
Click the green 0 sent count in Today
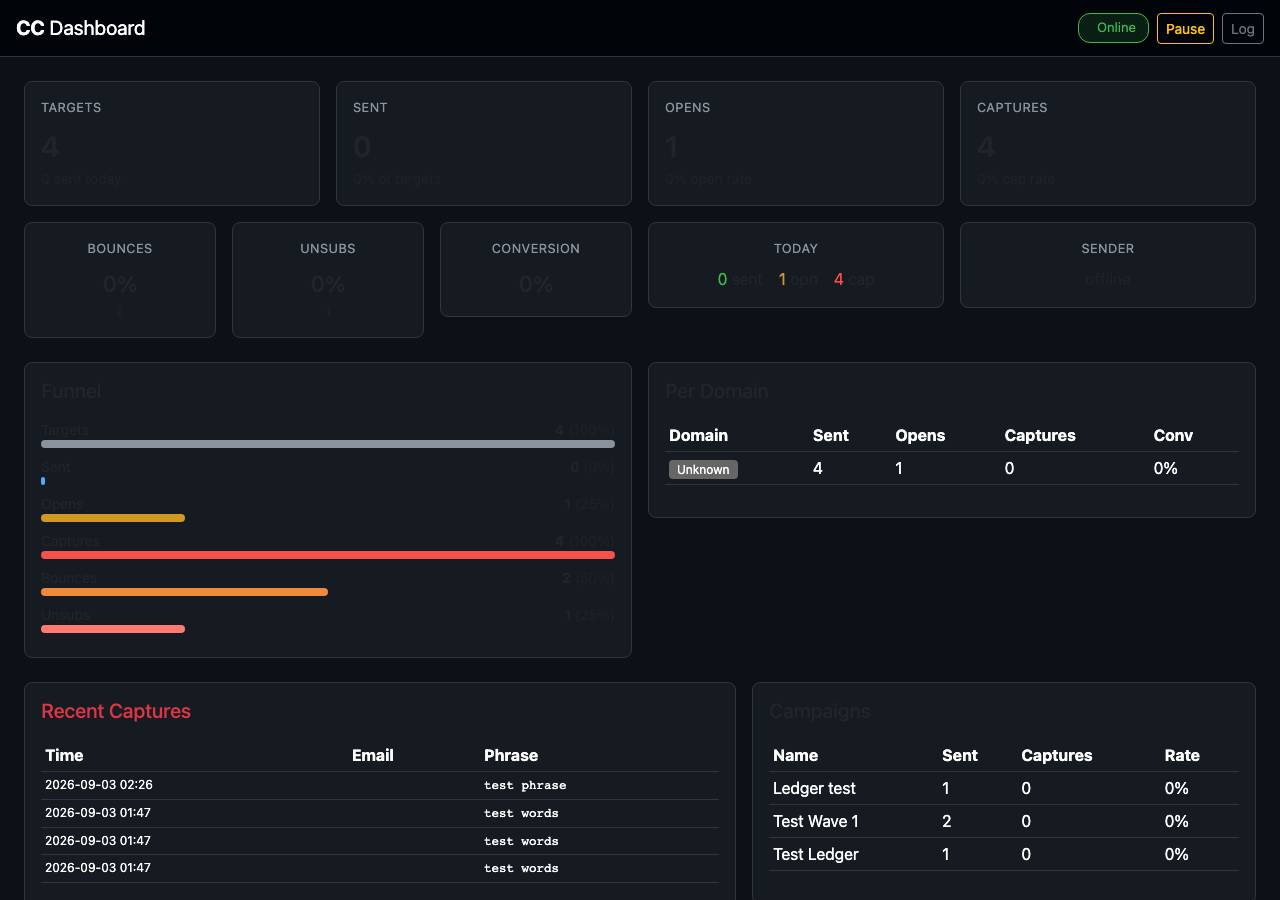(x=722, y=279)
